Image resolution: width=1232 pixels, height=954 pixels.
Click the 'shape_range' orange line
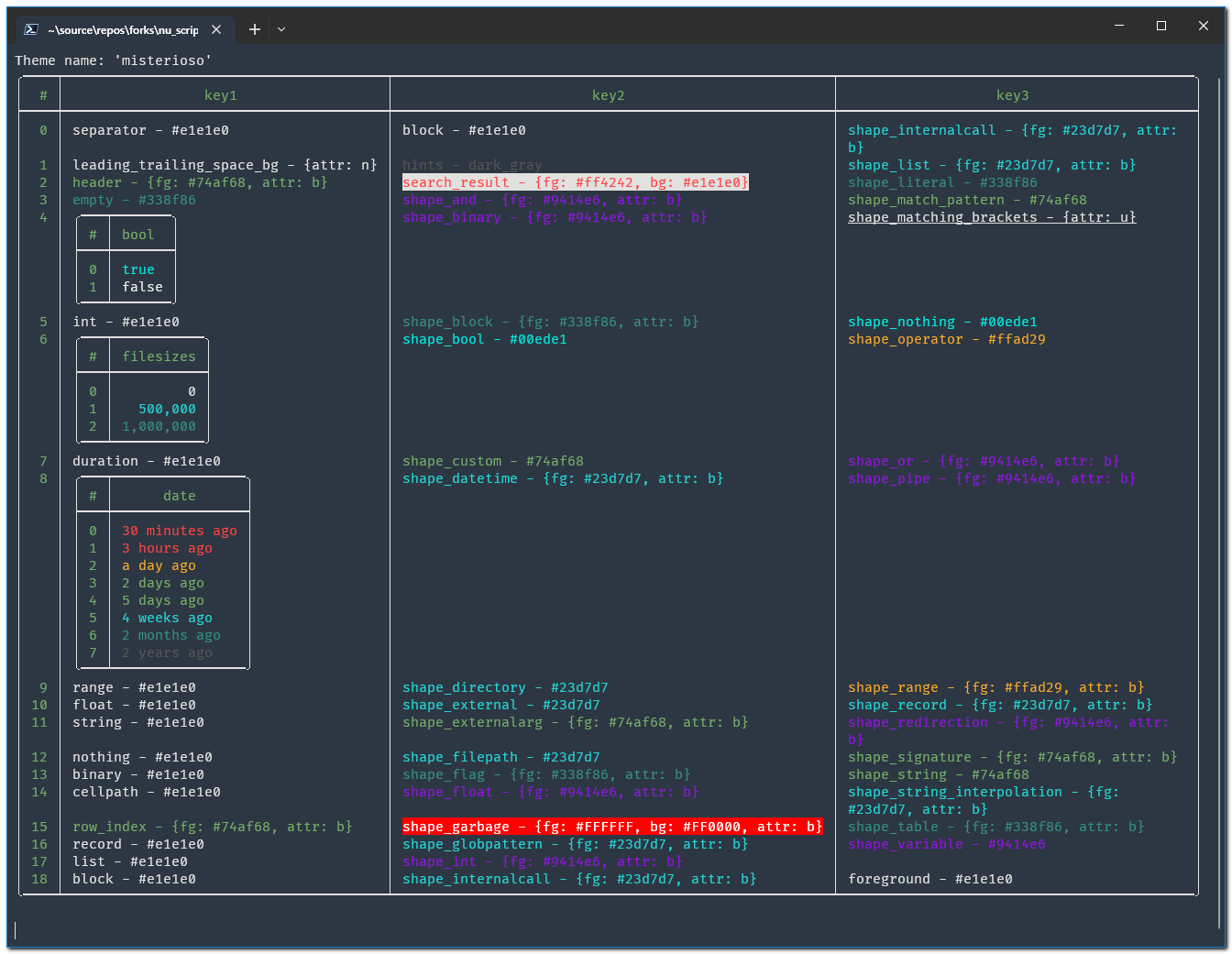[996, 687]
